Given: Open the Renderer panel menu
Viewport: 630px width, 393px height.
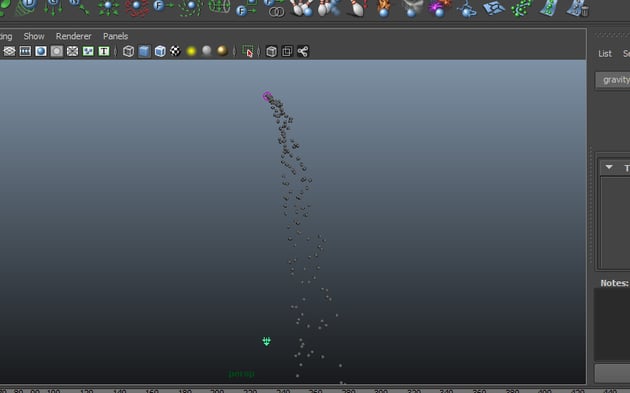Looking at the screenshot, I should click(74, 36).
